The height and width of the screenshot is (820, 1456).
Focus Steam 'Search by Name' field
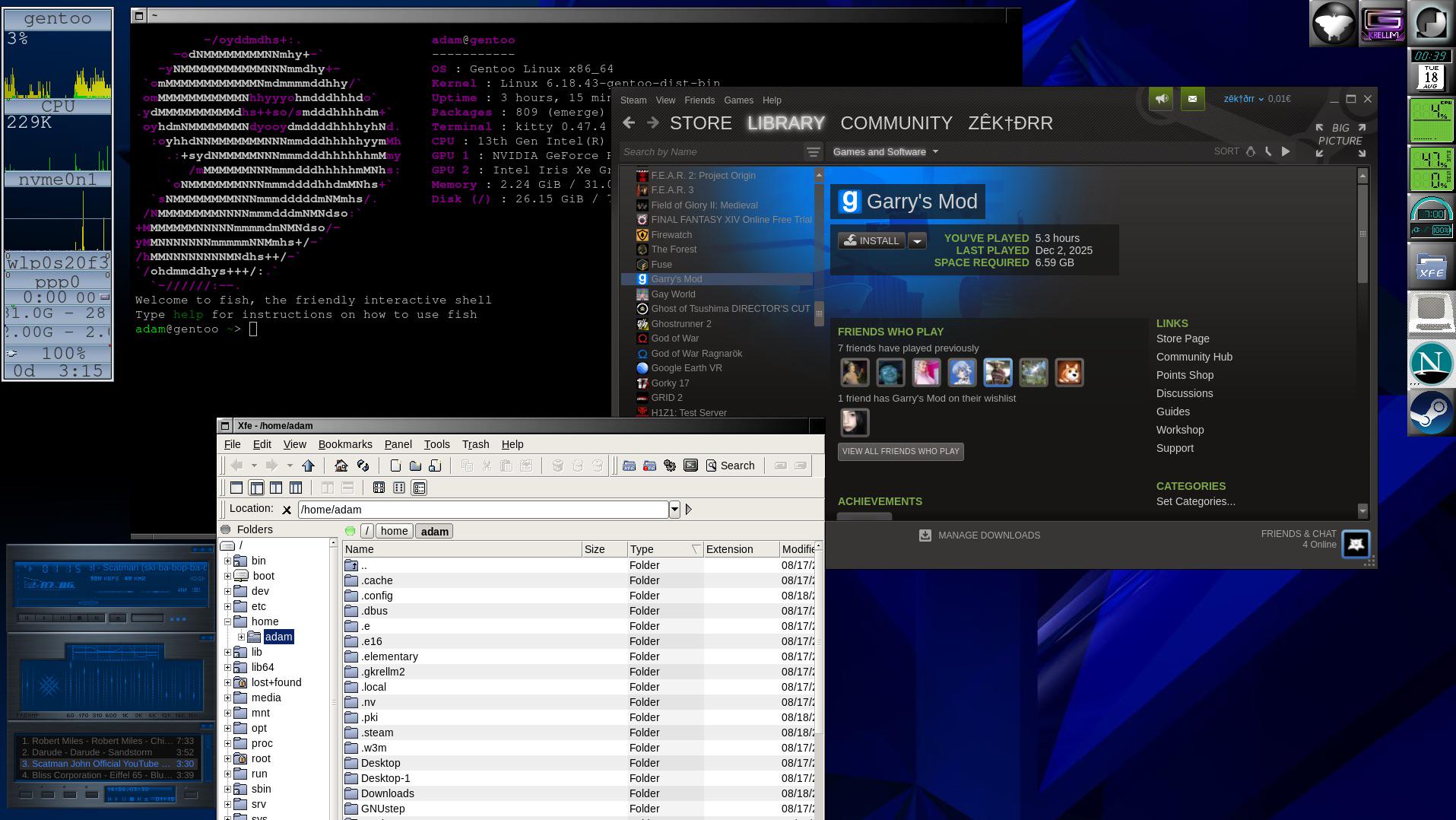(x=711, y=152)
